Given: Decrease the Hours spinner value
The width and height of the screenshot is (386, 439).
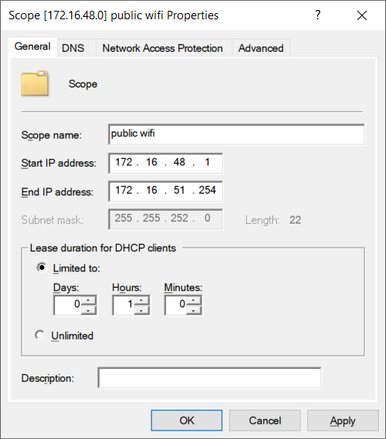Looking at the screenshot, I should click(x=142, y=310).
